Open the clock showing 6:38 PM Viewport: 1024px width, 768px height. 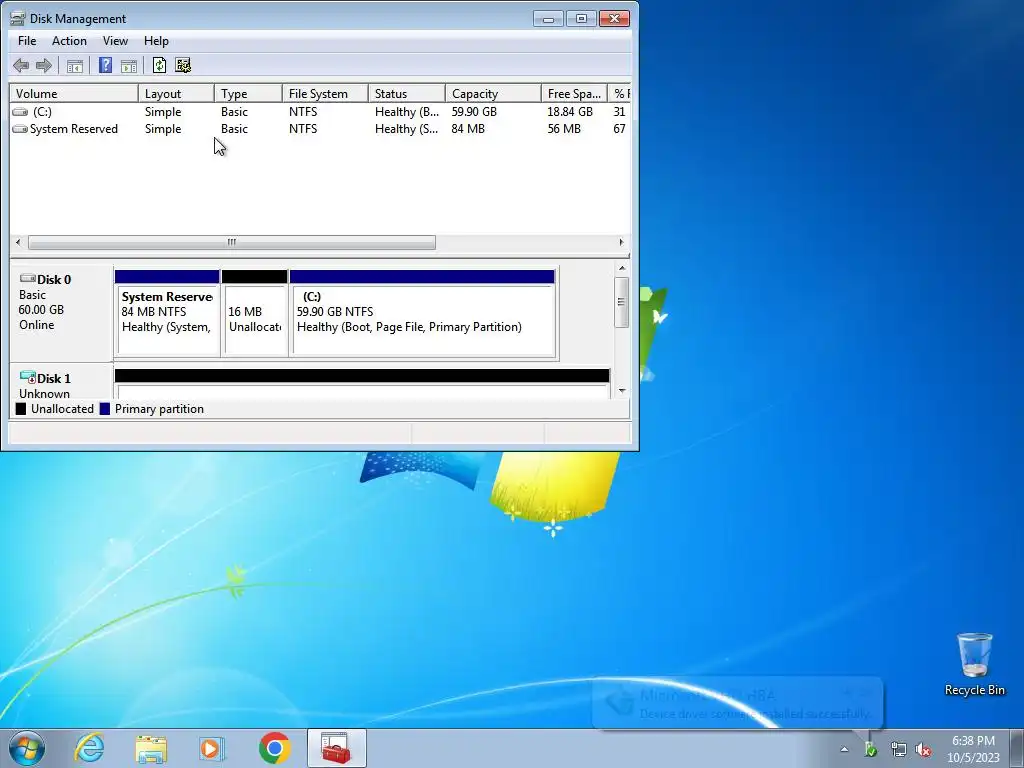point(973,749)
